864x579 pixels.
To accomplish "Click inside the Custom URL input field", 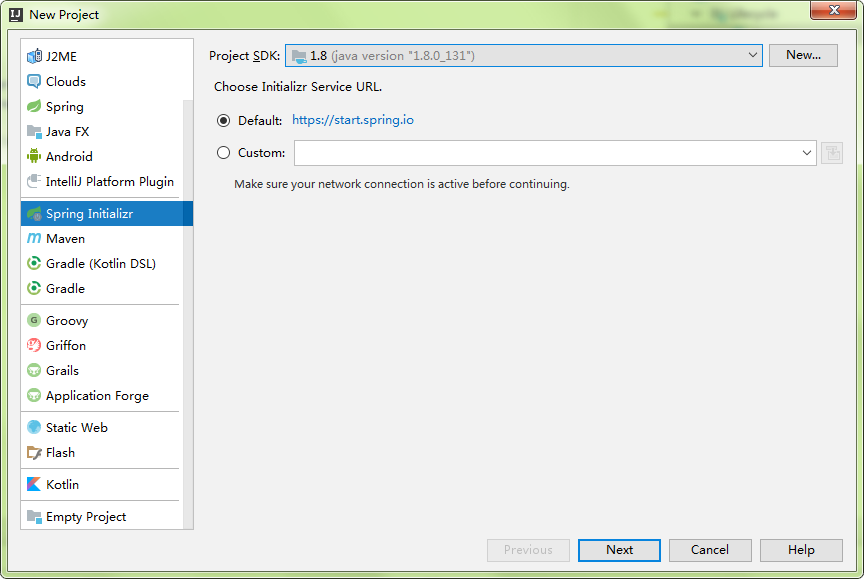I will 547,153.
